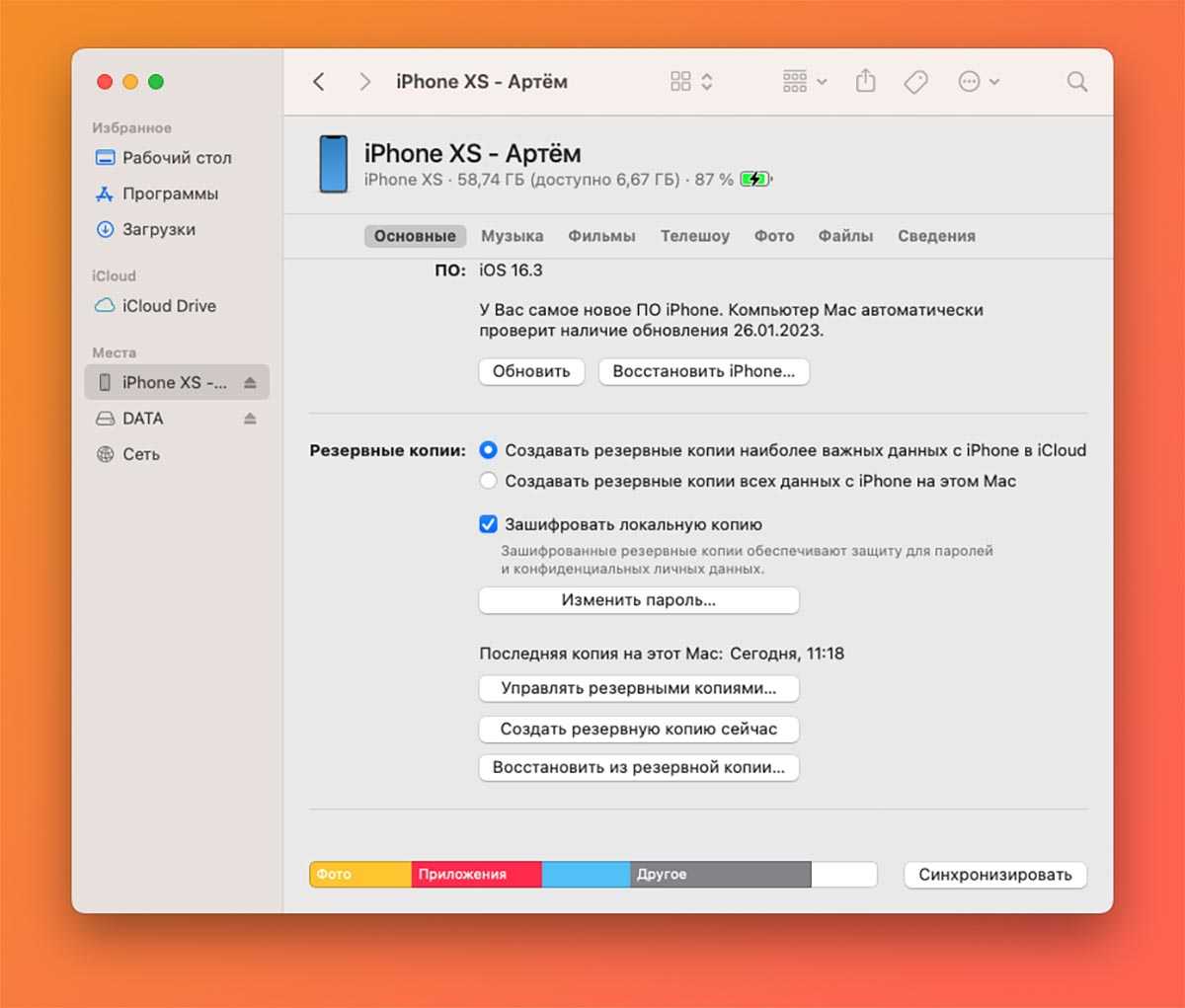Open the icon view switcher dropdown
Screen dimensions: 1185x1008
point(691,82)
